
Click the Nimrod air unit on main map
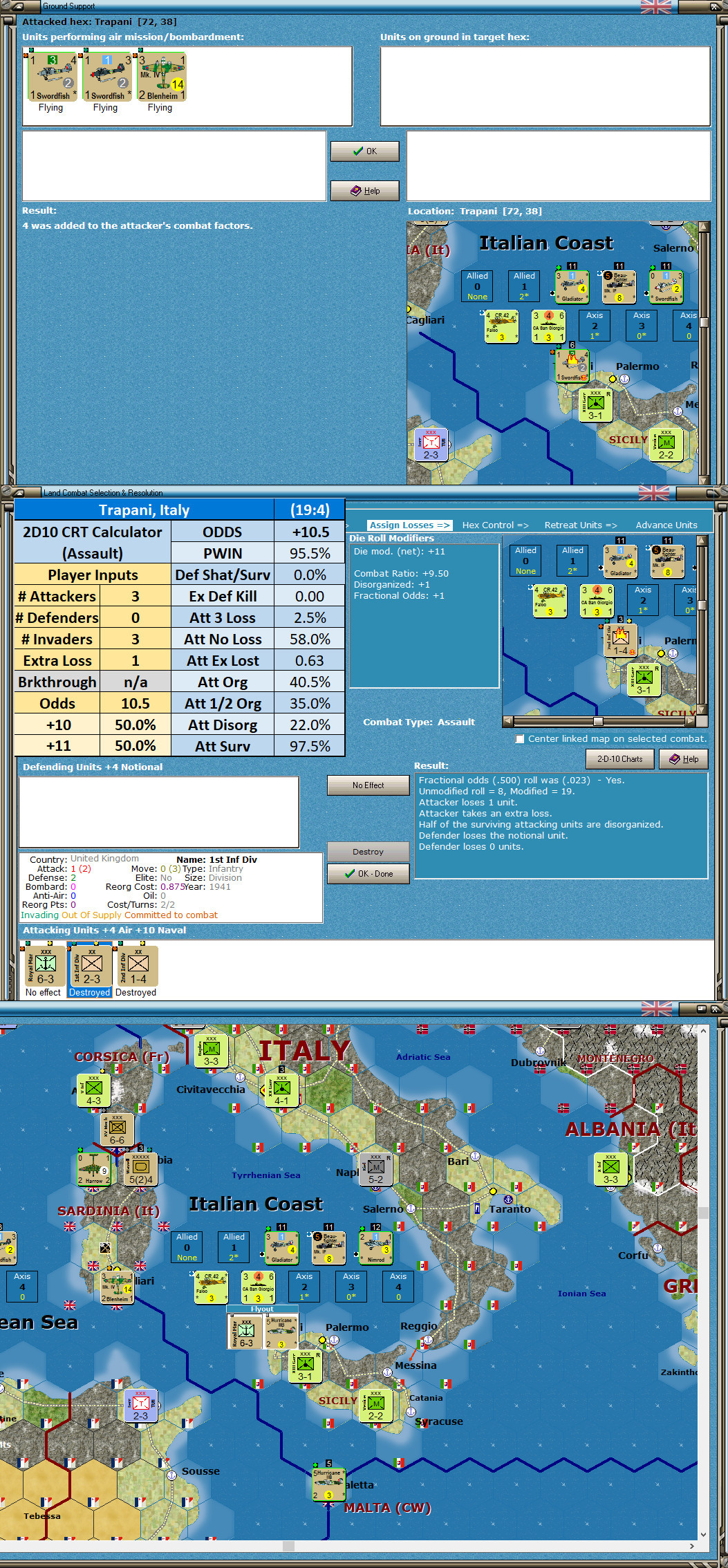tap(375, 1248)
